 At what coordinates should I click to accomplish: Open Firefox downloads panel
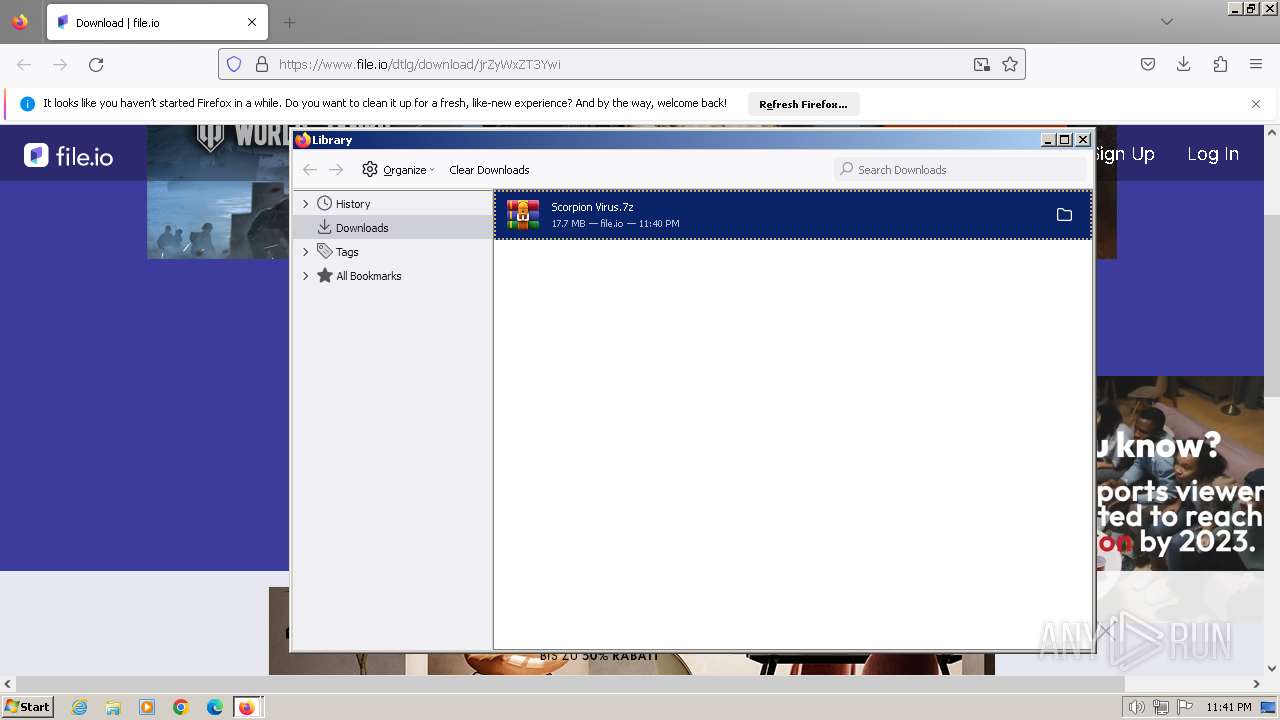1184,64
